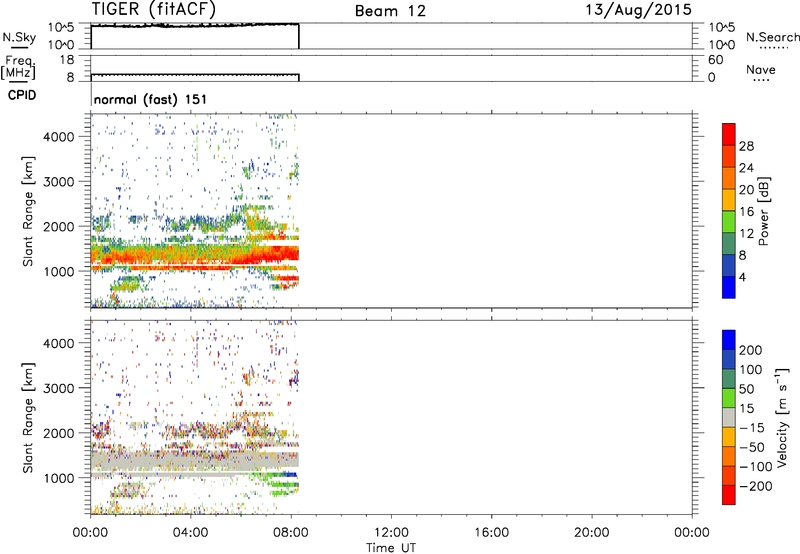Image resolution: width=800 pixels, height=554 pixels.
Task: Click the "Nave" legend label
Action: [x=761, y=70]
